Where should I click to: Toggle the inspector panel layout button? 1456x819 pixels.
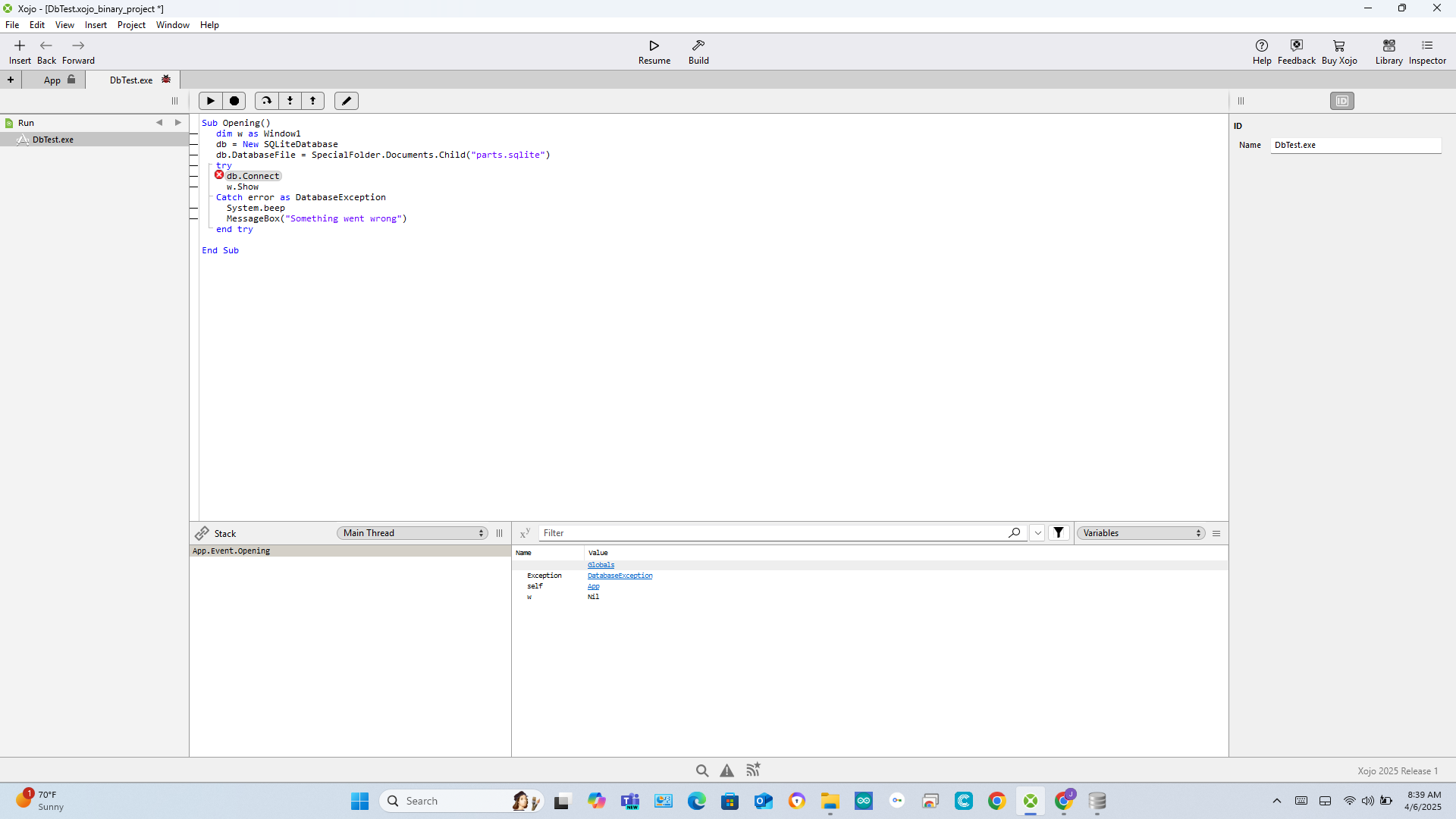[1341, 101]
